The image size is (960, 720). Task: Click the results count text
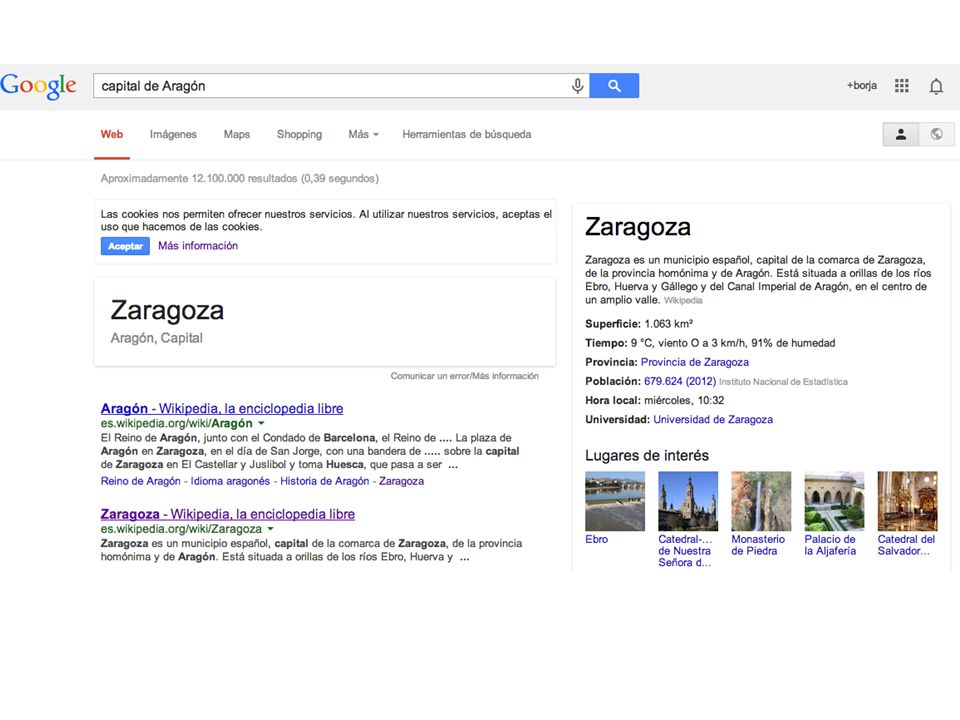tap(239, 178)
